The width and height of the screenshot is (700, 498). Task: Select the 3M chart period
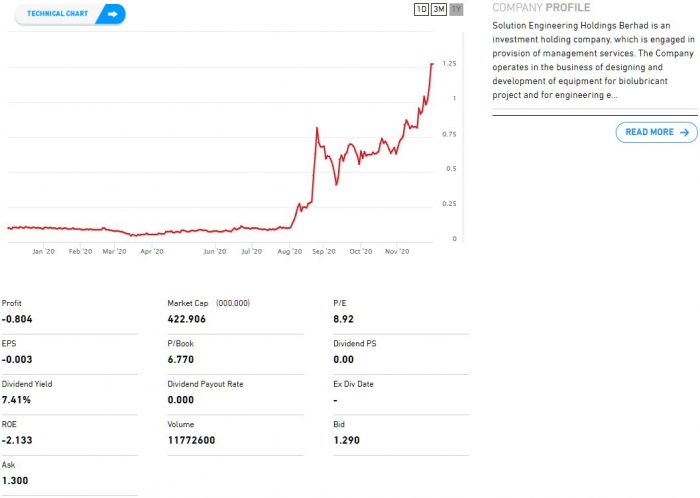tap(439, 9)
